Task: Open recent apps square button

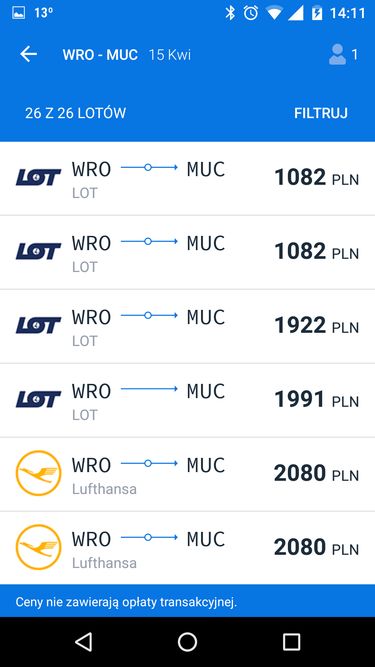Action: click(292, 641)
